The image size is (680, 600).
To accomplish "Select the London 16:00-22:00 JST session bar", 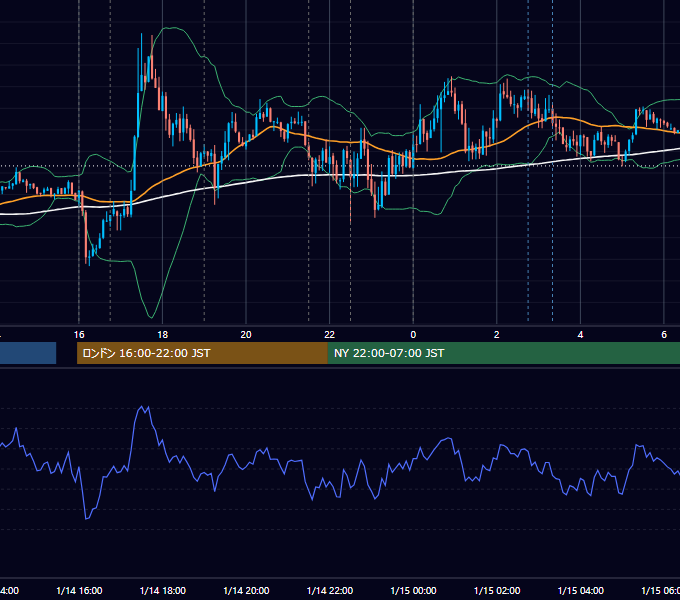I will coord(202,353).
